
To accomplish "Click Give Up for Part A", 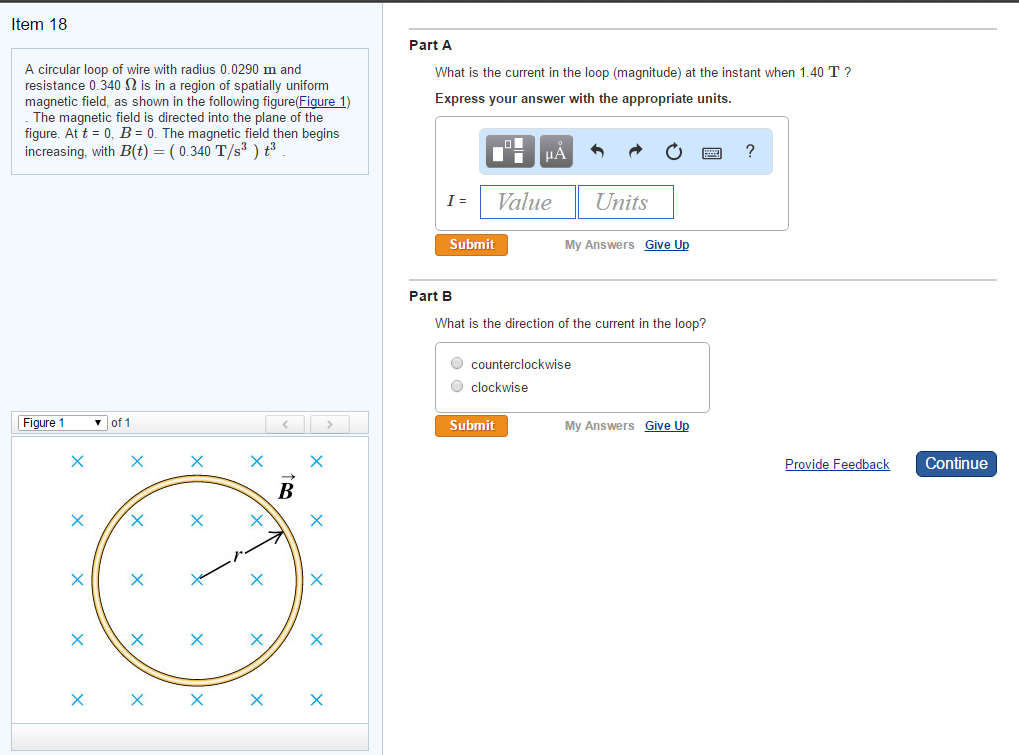I will click(666, 244).
